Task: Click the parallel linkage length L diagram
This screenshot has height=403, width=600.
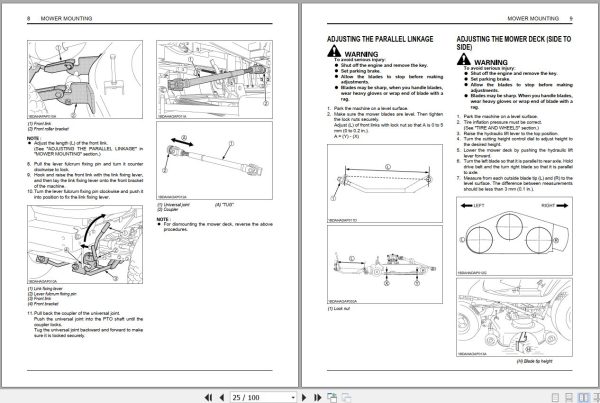Action: point(385,183)
